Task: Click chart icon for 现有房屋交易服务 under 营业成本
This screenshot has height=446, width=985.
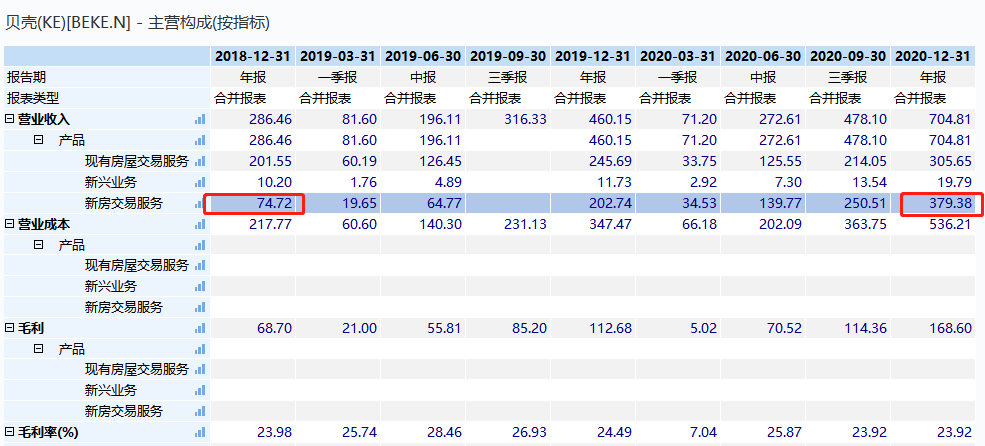Action: [x=200, y=265]
